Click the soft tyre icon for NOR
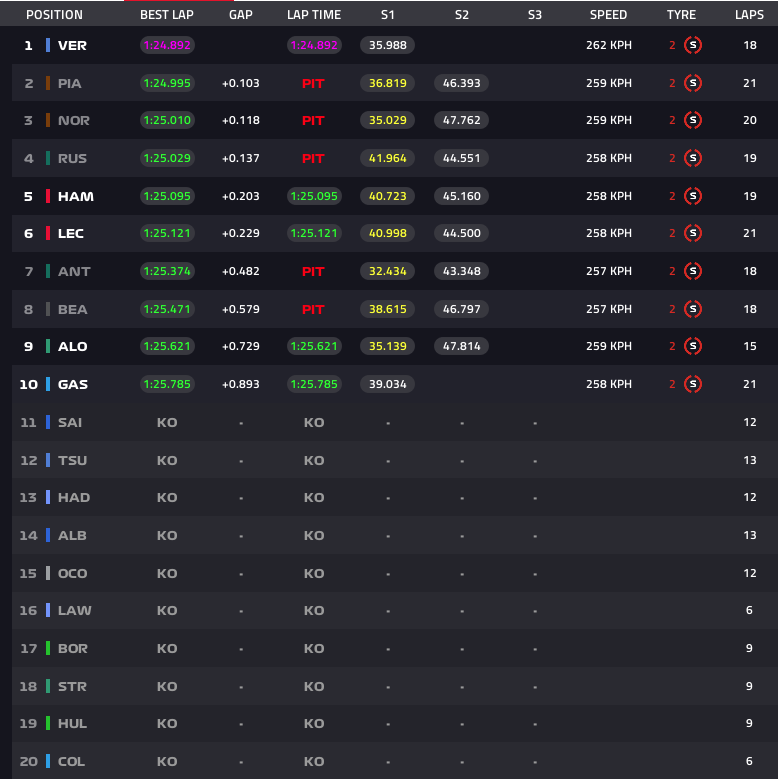This screenshot has height=779, width=778. click(693, 120)
